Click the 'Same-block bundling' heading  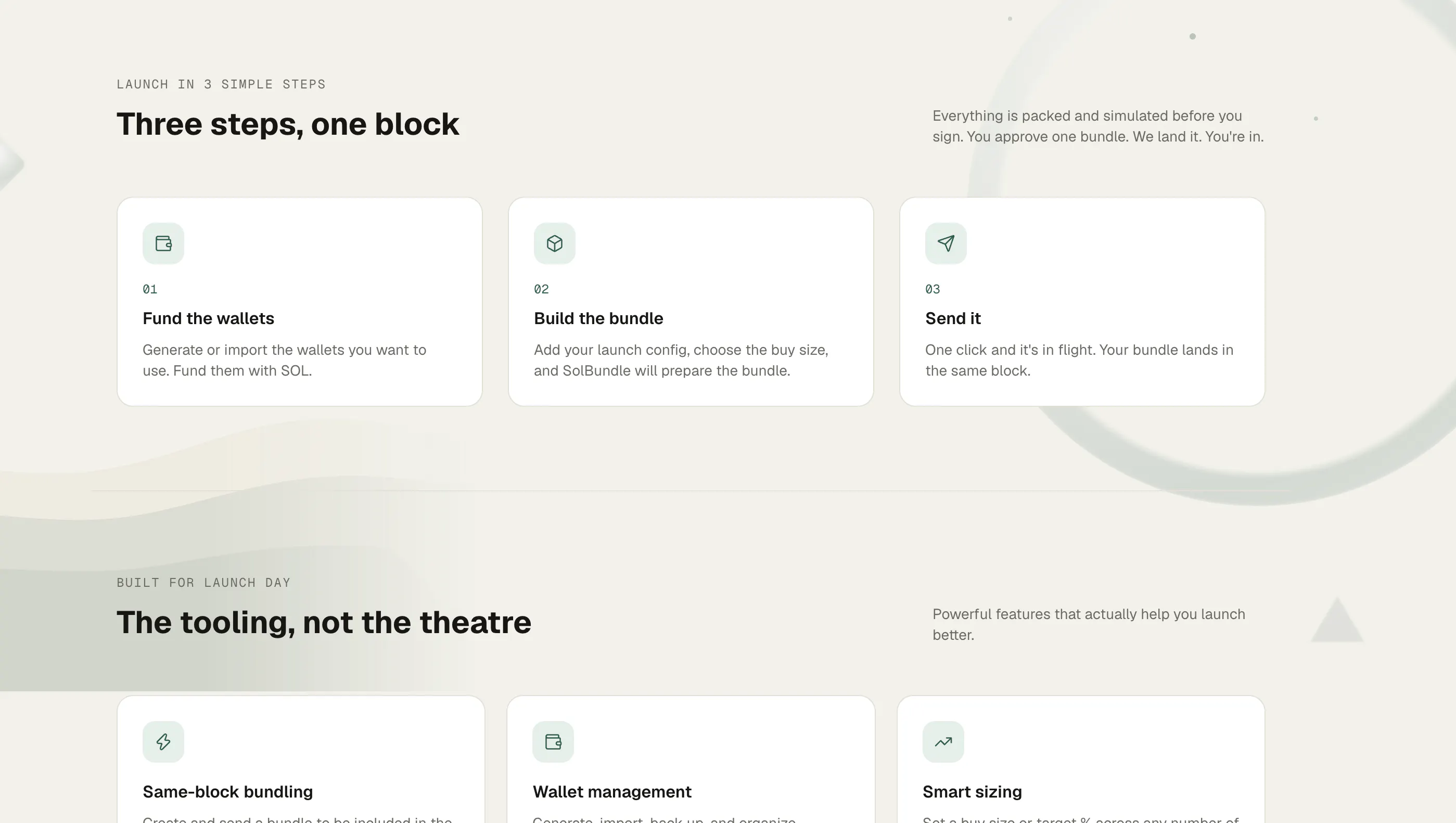[227, 791]
